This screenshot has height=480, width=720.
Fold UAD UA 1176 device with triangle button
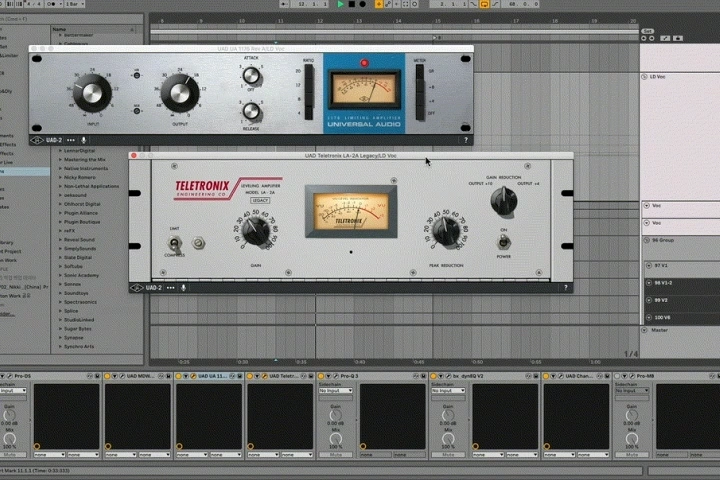186,376
